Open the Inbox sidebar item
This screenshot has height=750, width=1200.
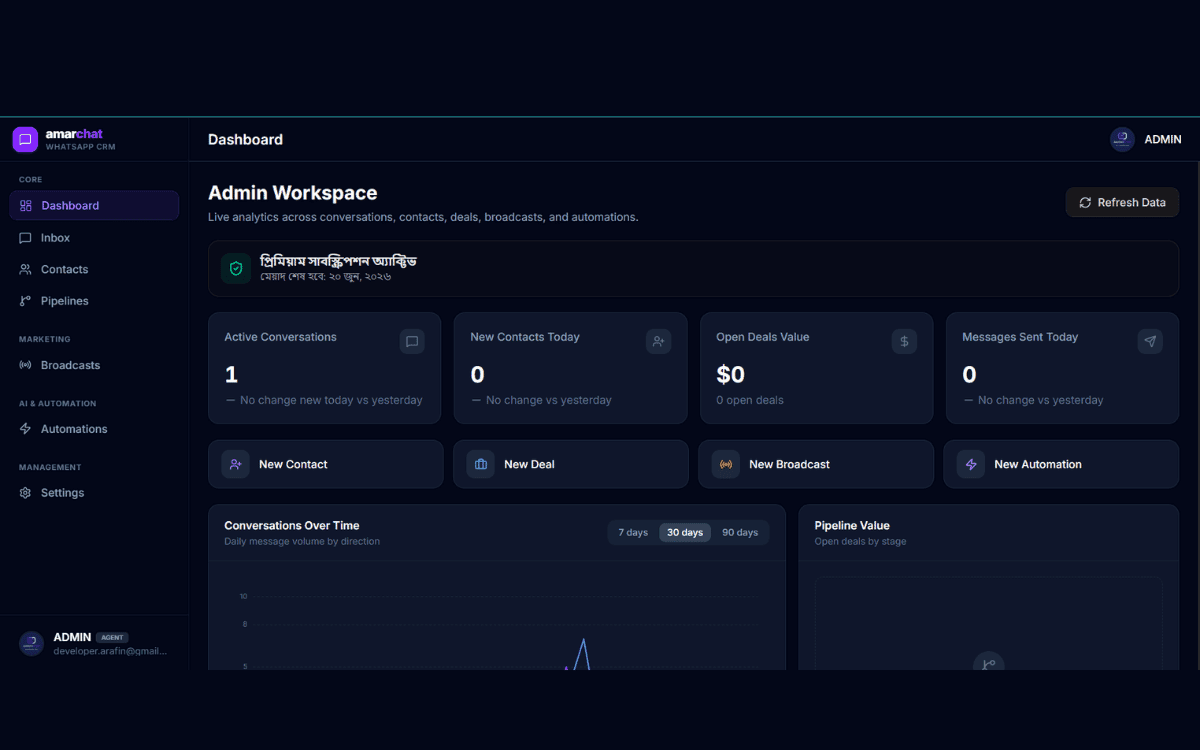[94, 238]
